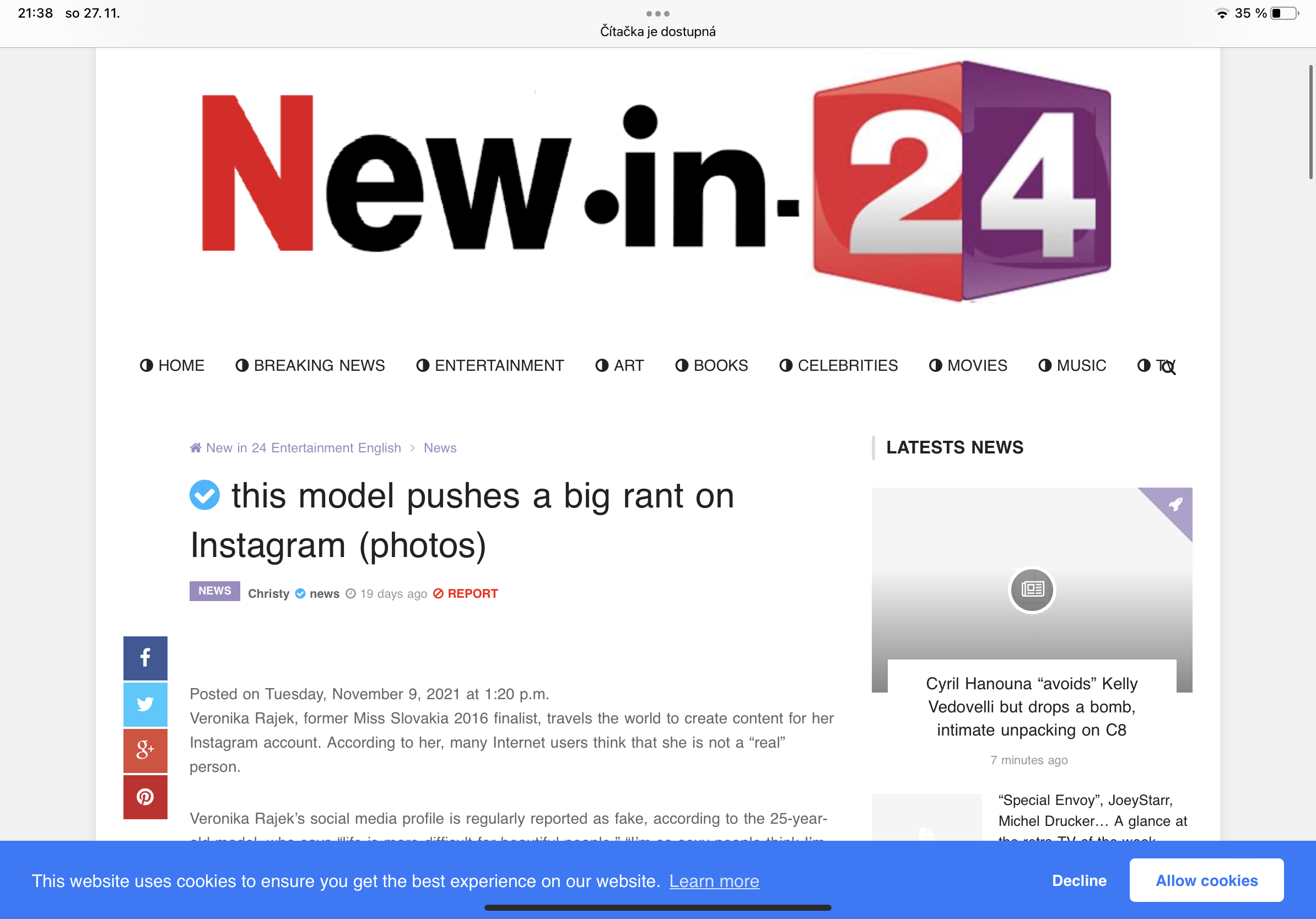This screenshot has width=1316, height=919.
Task: Click the article headline about Instagram rant
Action: pos(462,520)
